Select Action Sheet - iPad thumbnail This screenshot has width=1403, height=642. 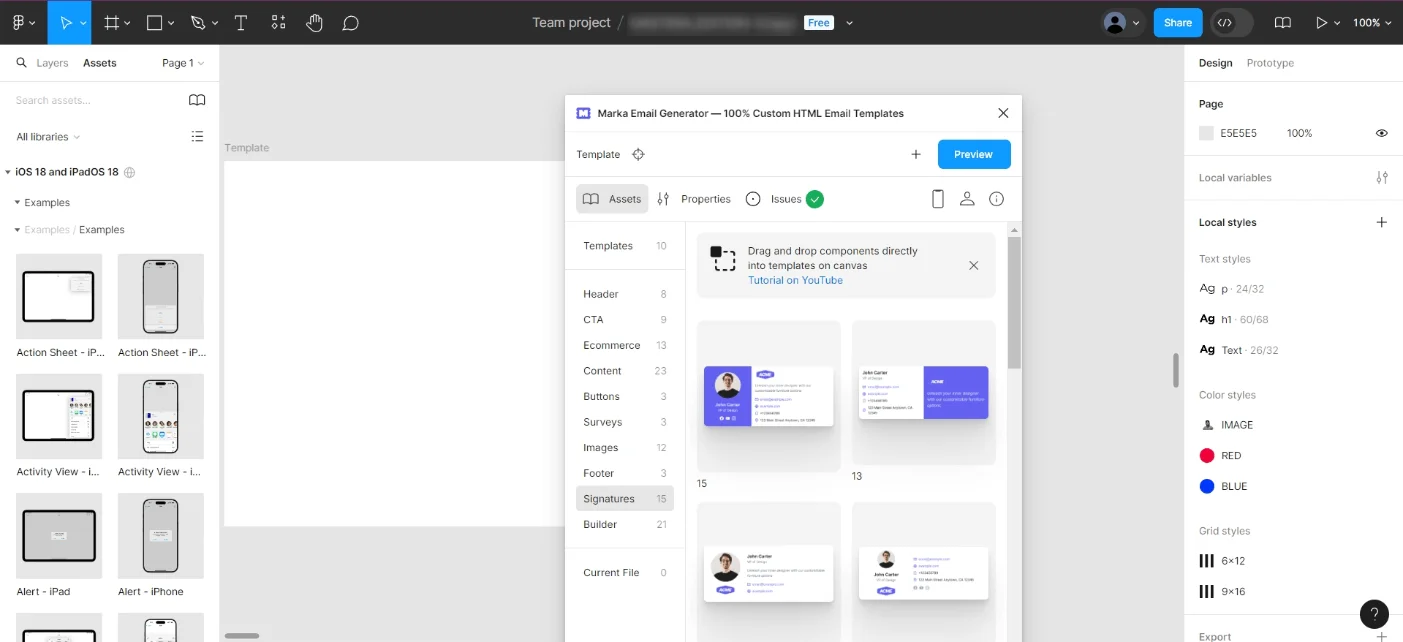point(59,296)
